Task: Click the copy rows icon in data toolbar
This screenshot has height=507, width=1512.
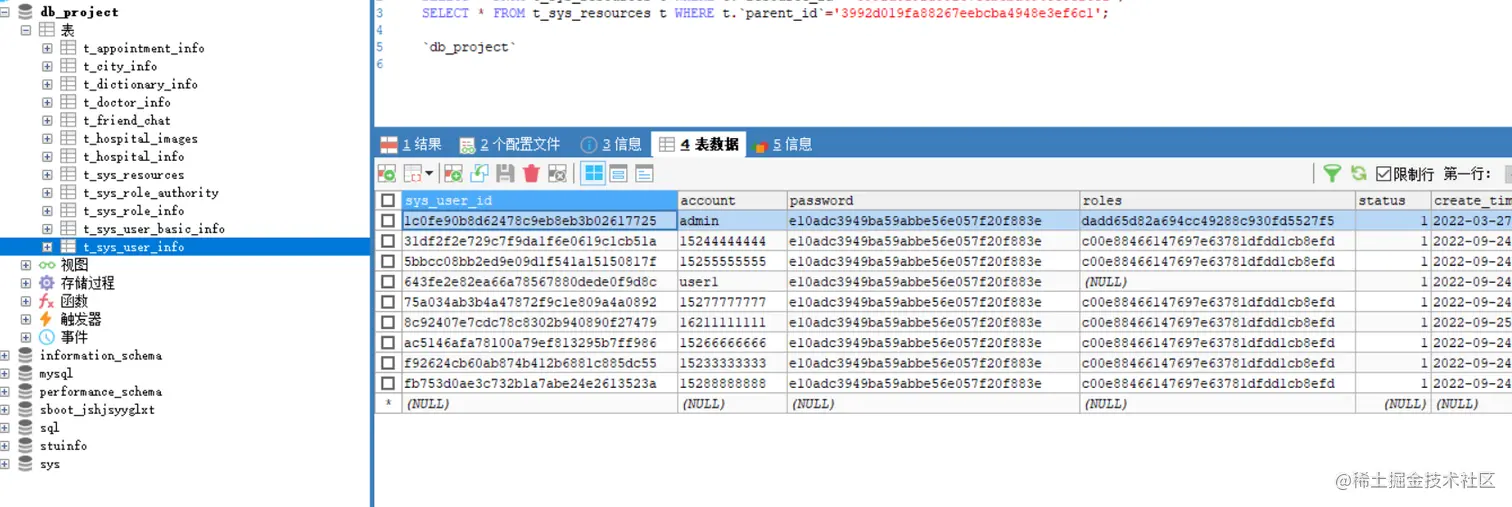Action: (414, 173)
